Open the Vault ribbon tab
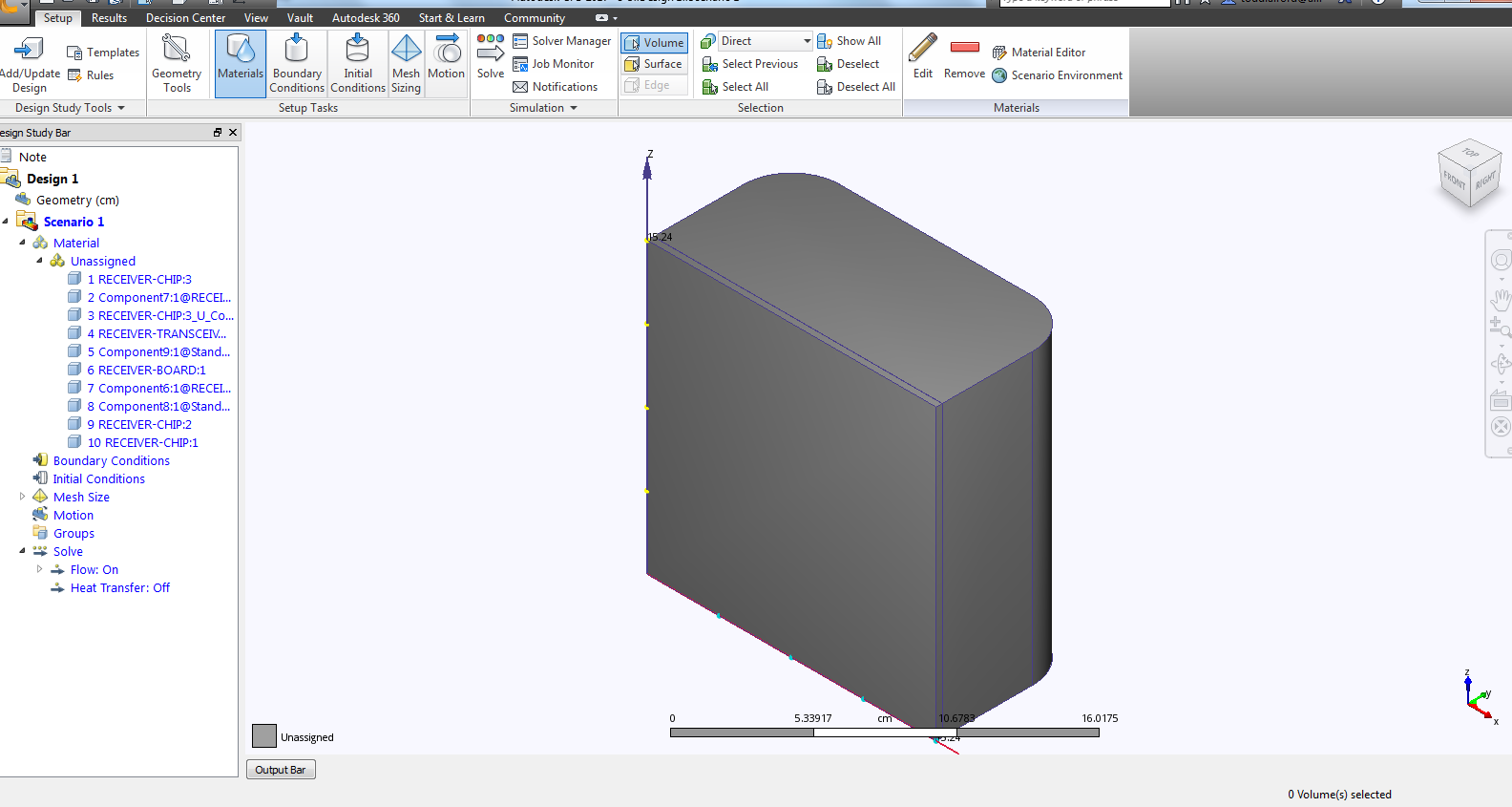 (300, 18)
